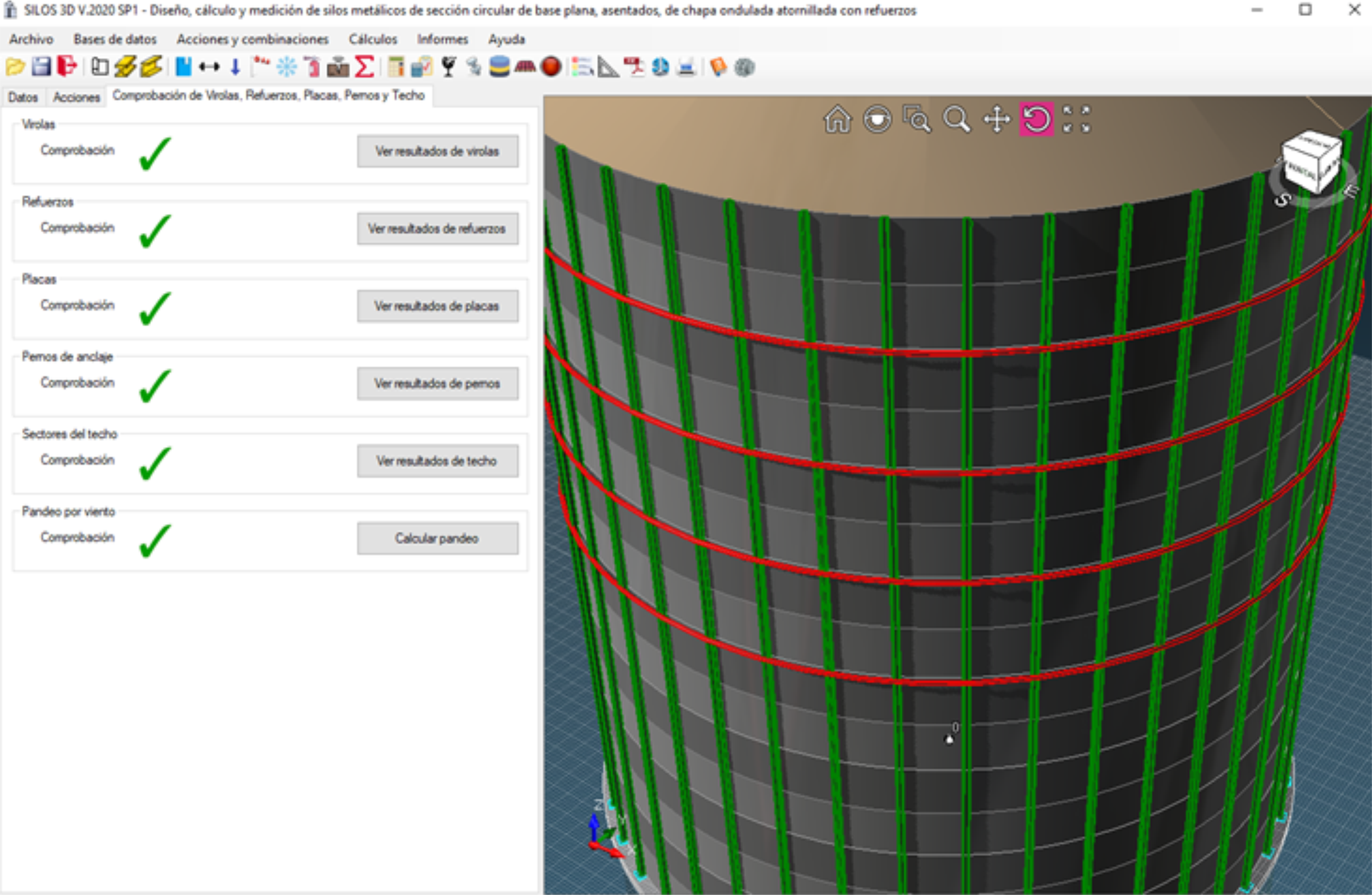
Task: Switch to the Datos tab
Action: click(23, 97)
